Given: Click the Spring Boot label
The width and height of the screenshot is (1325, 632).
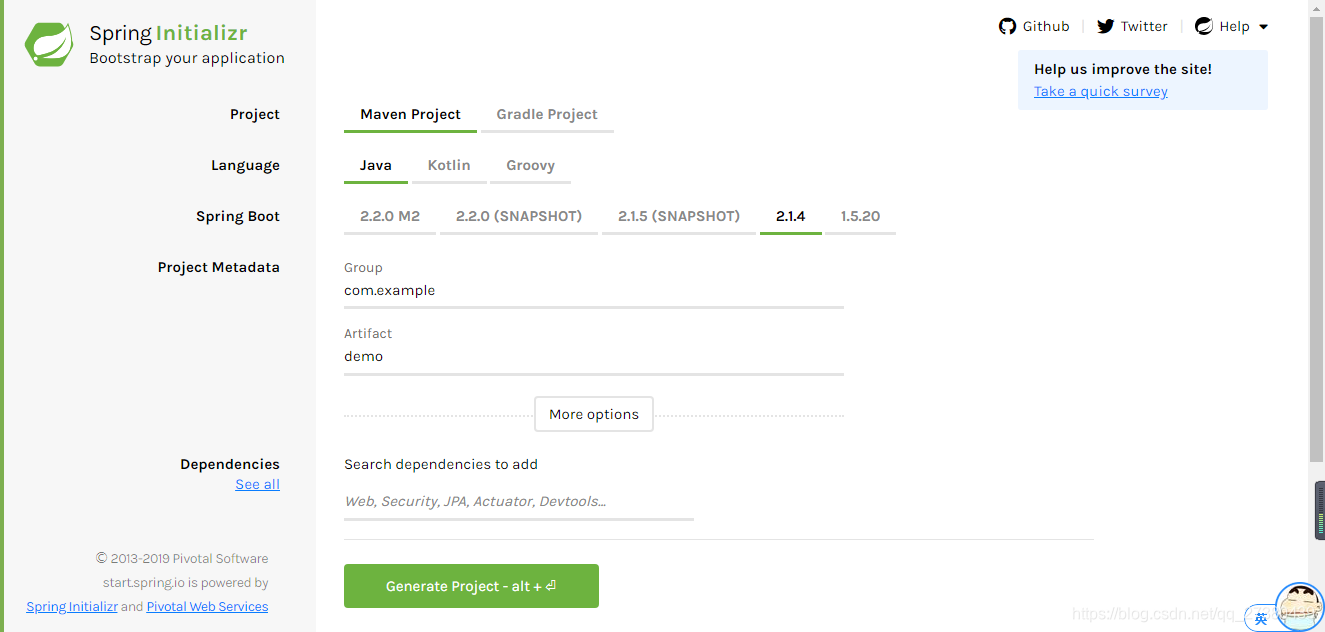Looking at the screenshot, I should pyautogui.click(x=238, y=216).
